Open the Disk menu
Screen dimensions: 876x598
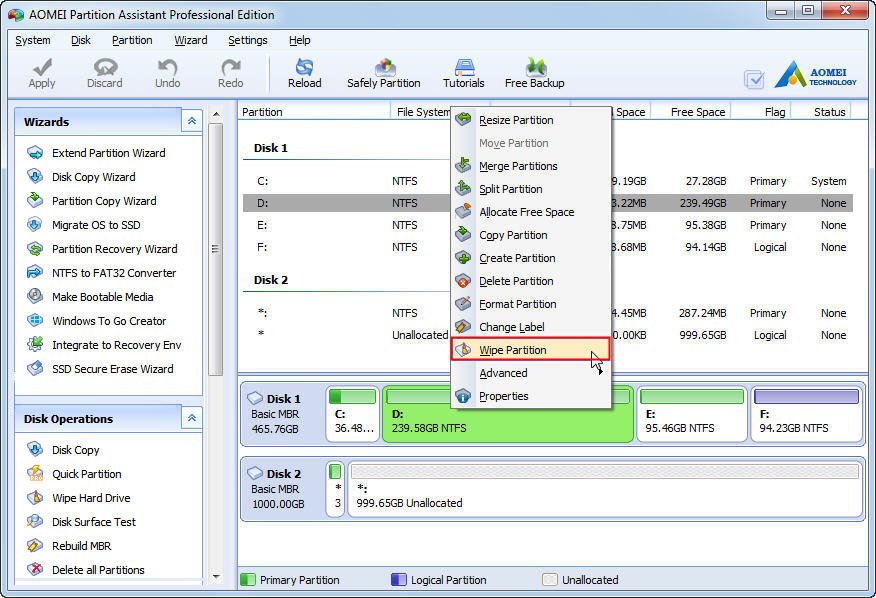click(81, 40)
